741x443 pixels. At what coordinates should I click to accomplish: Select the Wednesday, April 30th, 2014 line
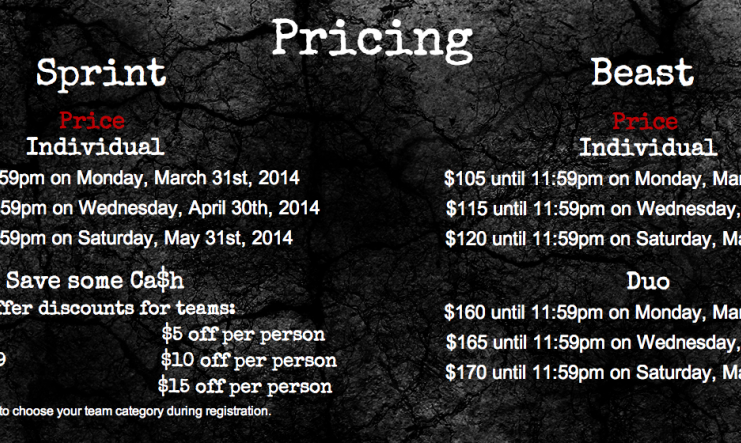[x=160, y=208]
